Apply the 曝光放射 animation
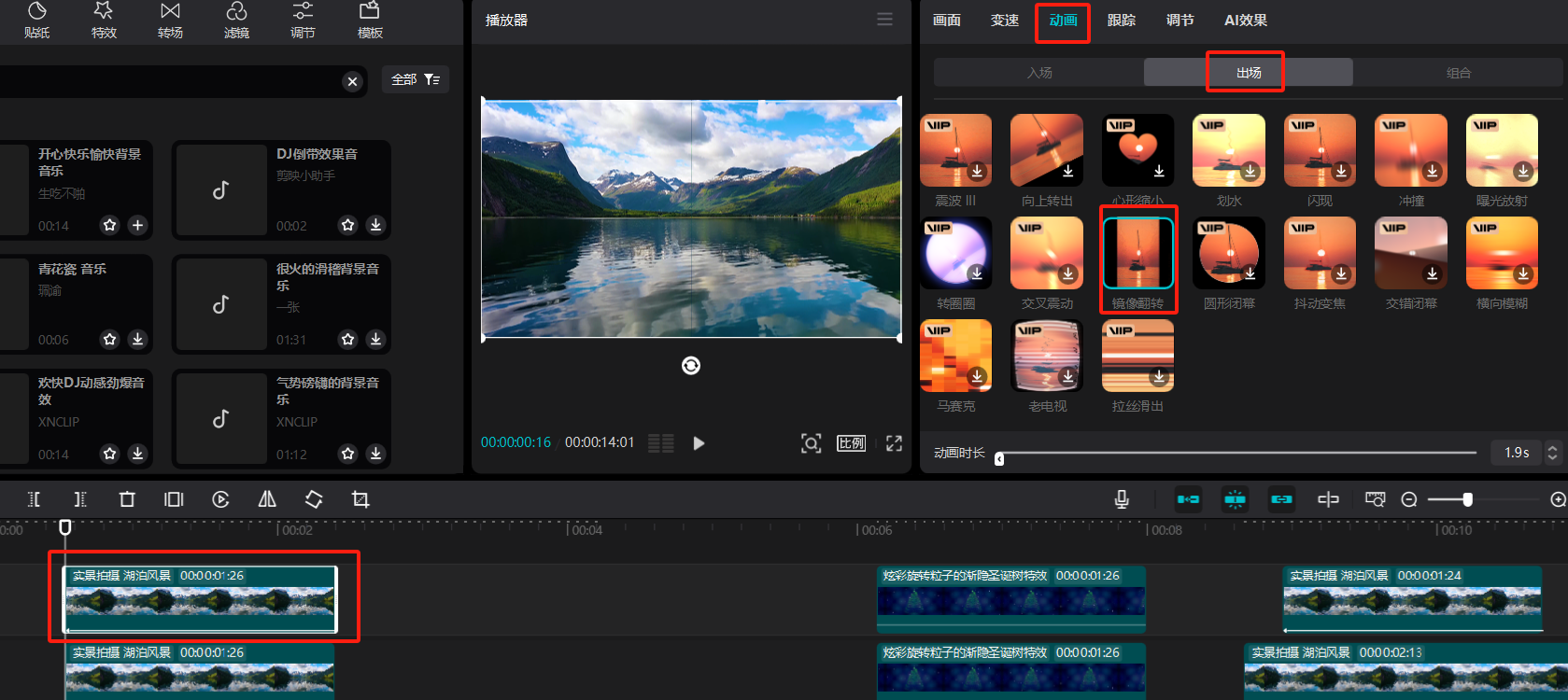Image resolution: width=1568 pixels, height=700 pixels. coord(1502,150)
